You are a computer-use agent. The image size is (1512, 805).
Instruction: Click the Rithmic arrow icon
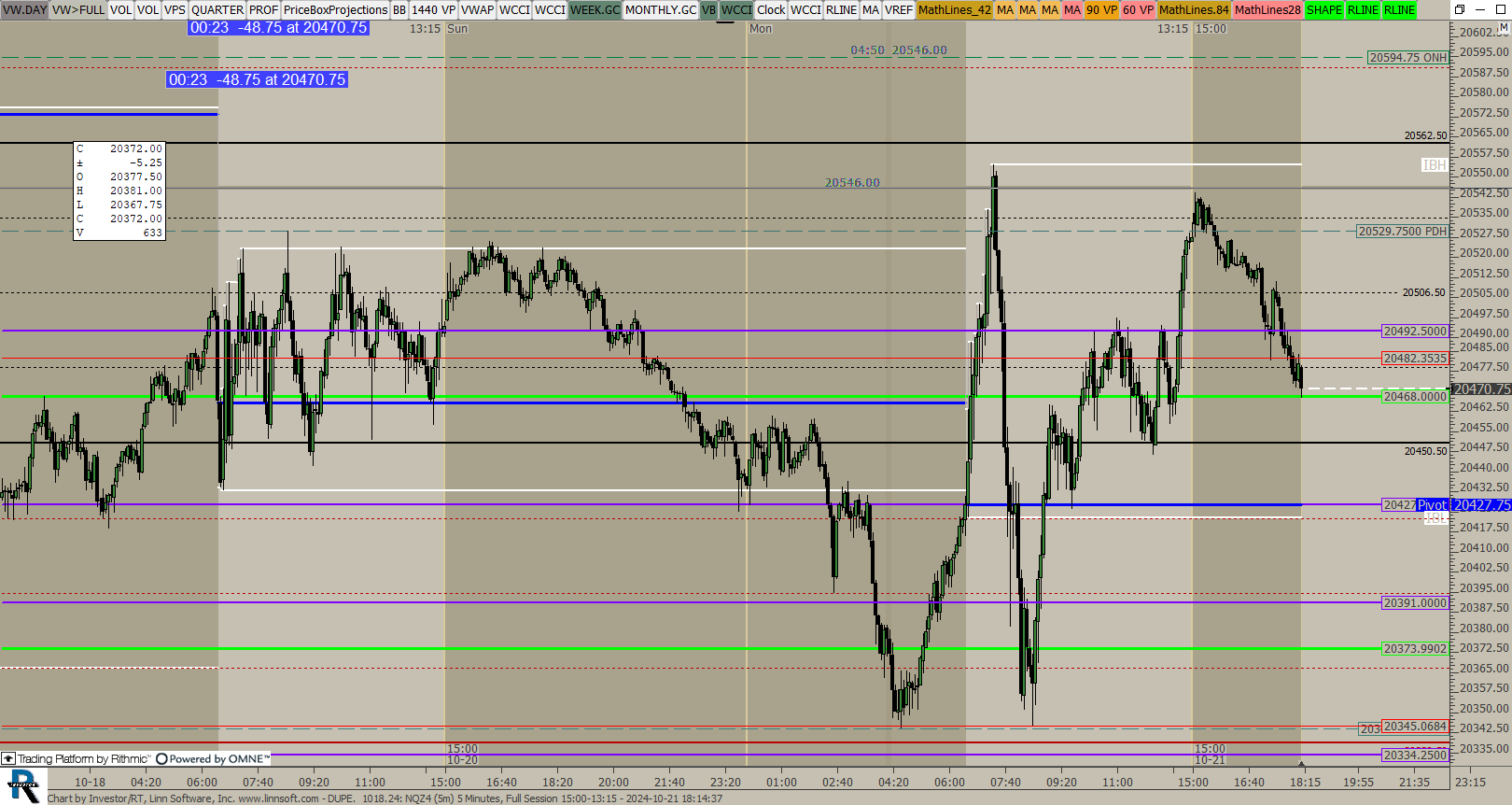pos(8,759)
